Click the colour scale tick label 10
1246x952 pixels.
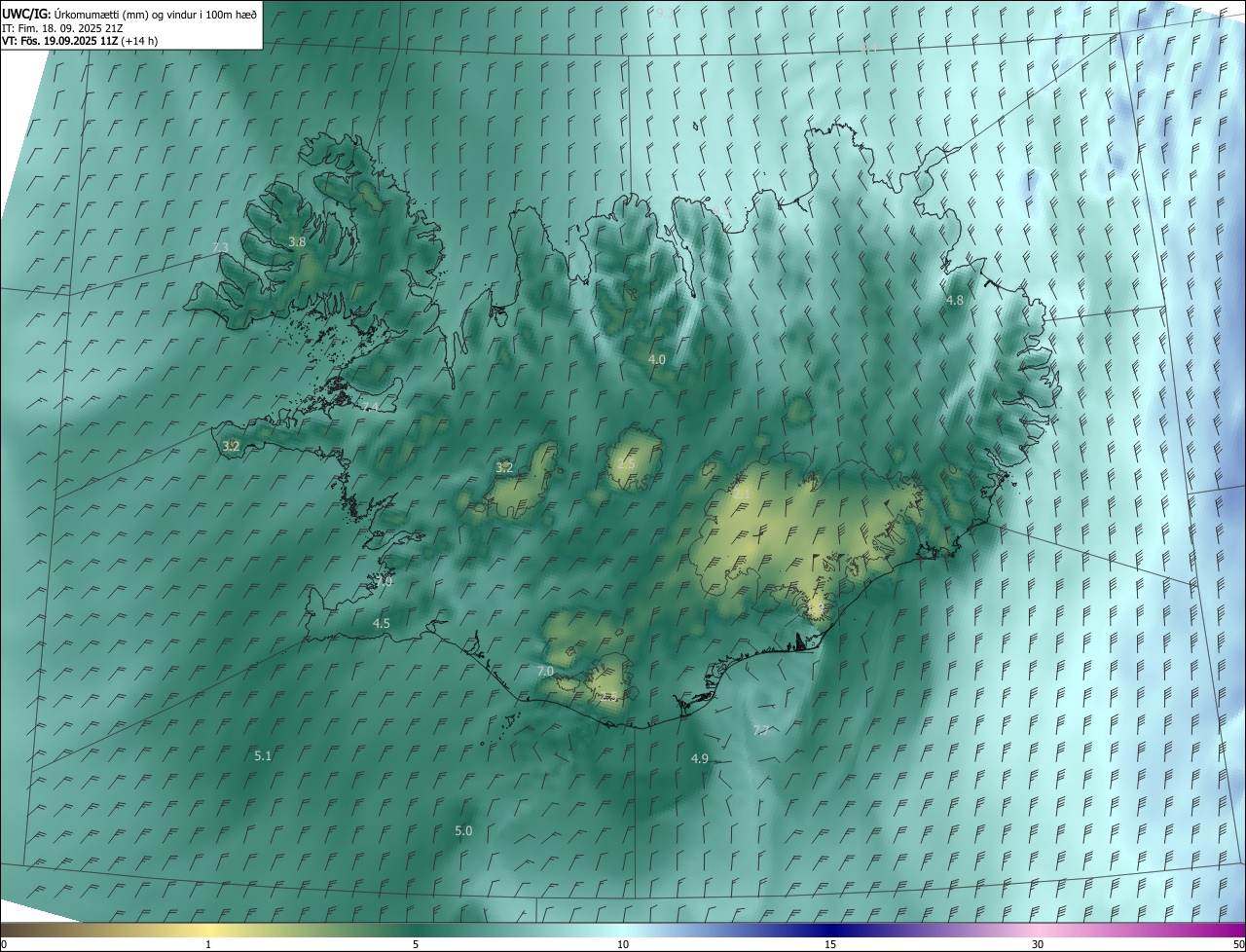click(623, 945)
